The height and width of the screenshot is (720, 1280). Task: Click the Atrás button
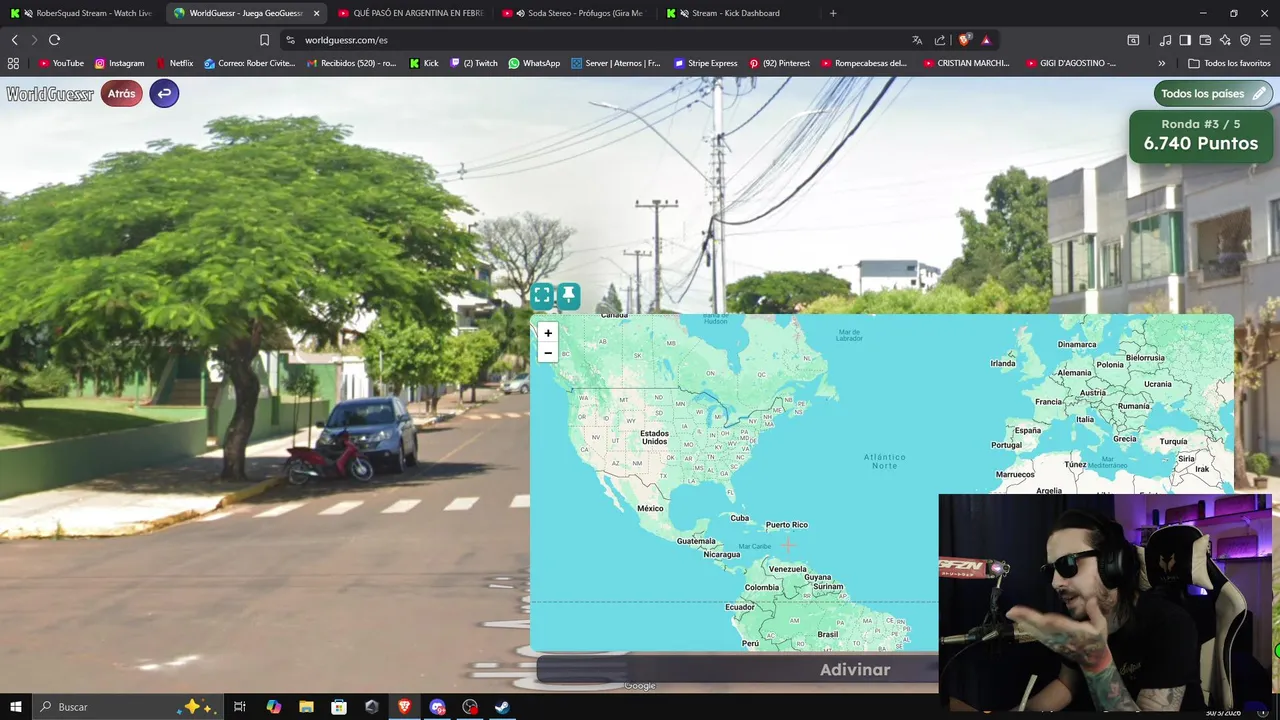coord(122,93)
